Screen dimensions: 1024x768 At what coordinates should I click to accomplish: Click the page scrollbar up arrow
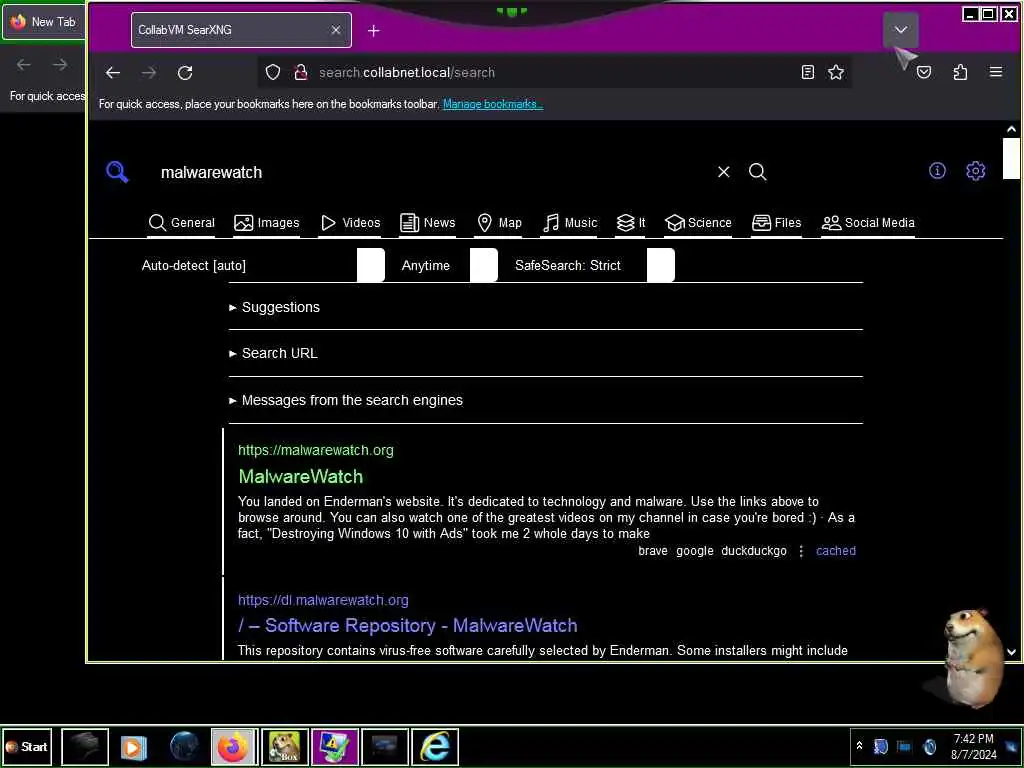coord(1011,129)
